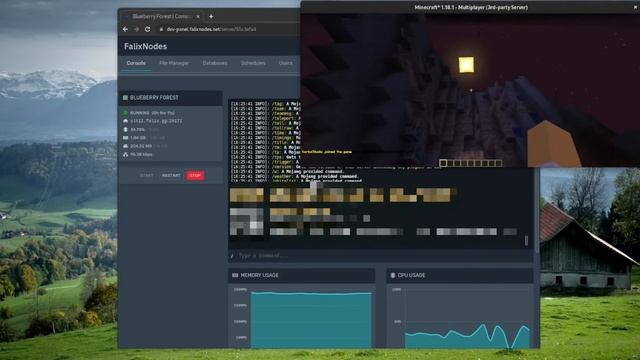640x360 pixels.
Task: Click the console command input field
Action: coord(380,256)
